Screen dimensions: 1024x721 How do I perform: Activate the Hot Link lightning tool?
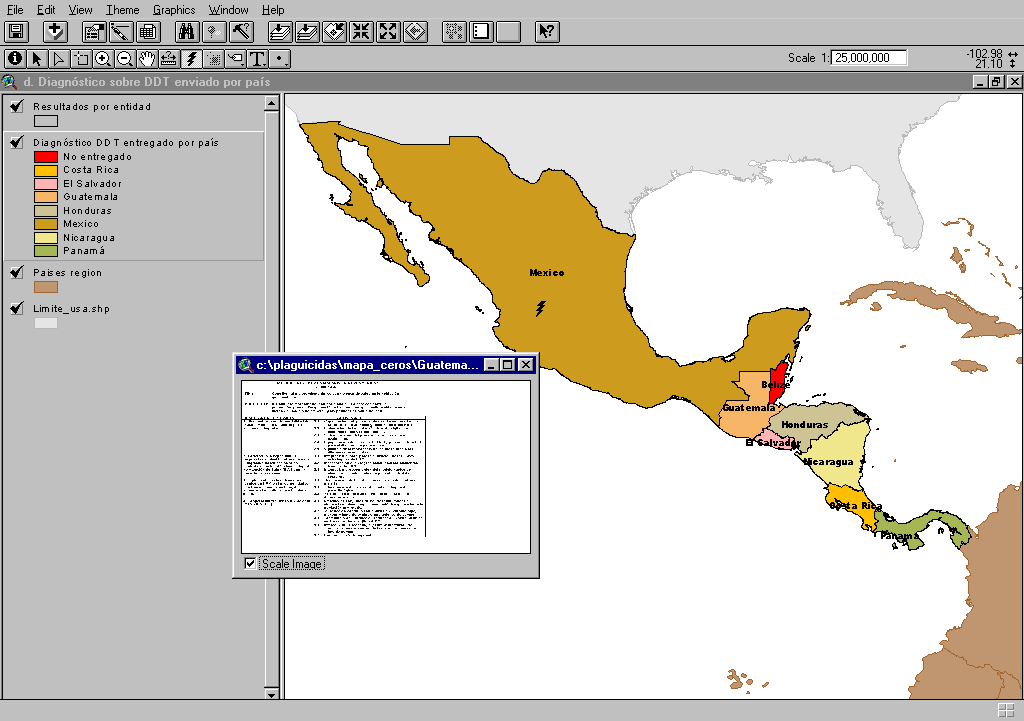(x=191, y=58)
